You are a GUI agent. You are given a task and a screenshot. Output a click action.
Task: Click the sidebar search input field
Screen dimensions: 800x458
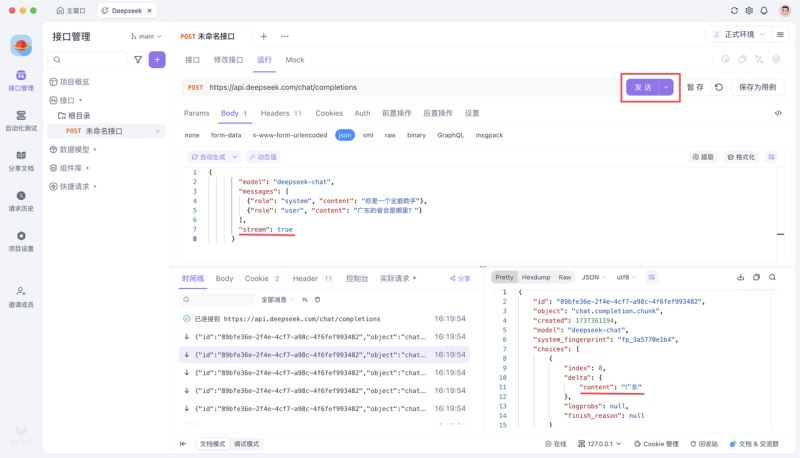coord(88,60)
